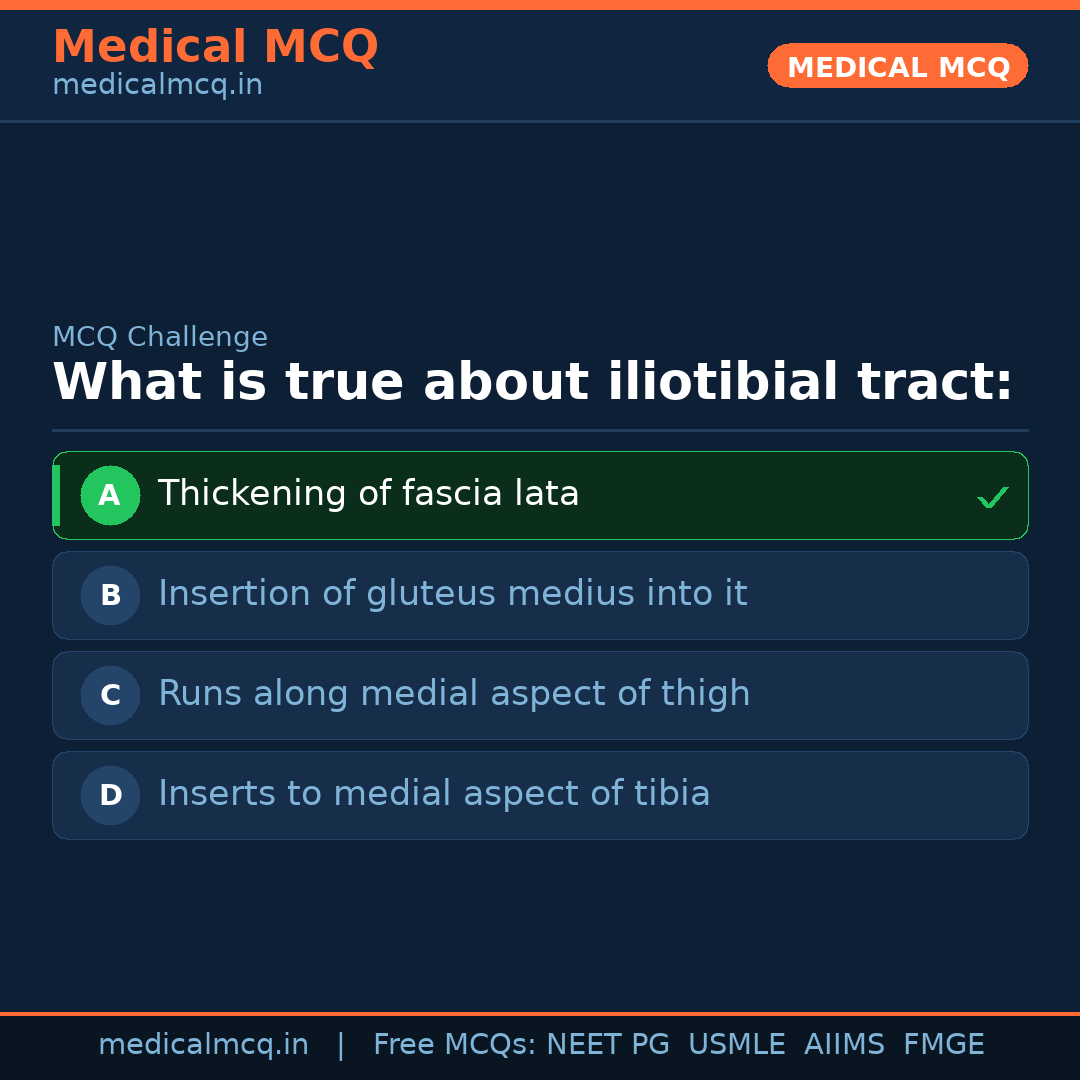Click USMLE in the footer
1080x1080 pixels.
pos(736,1045)
